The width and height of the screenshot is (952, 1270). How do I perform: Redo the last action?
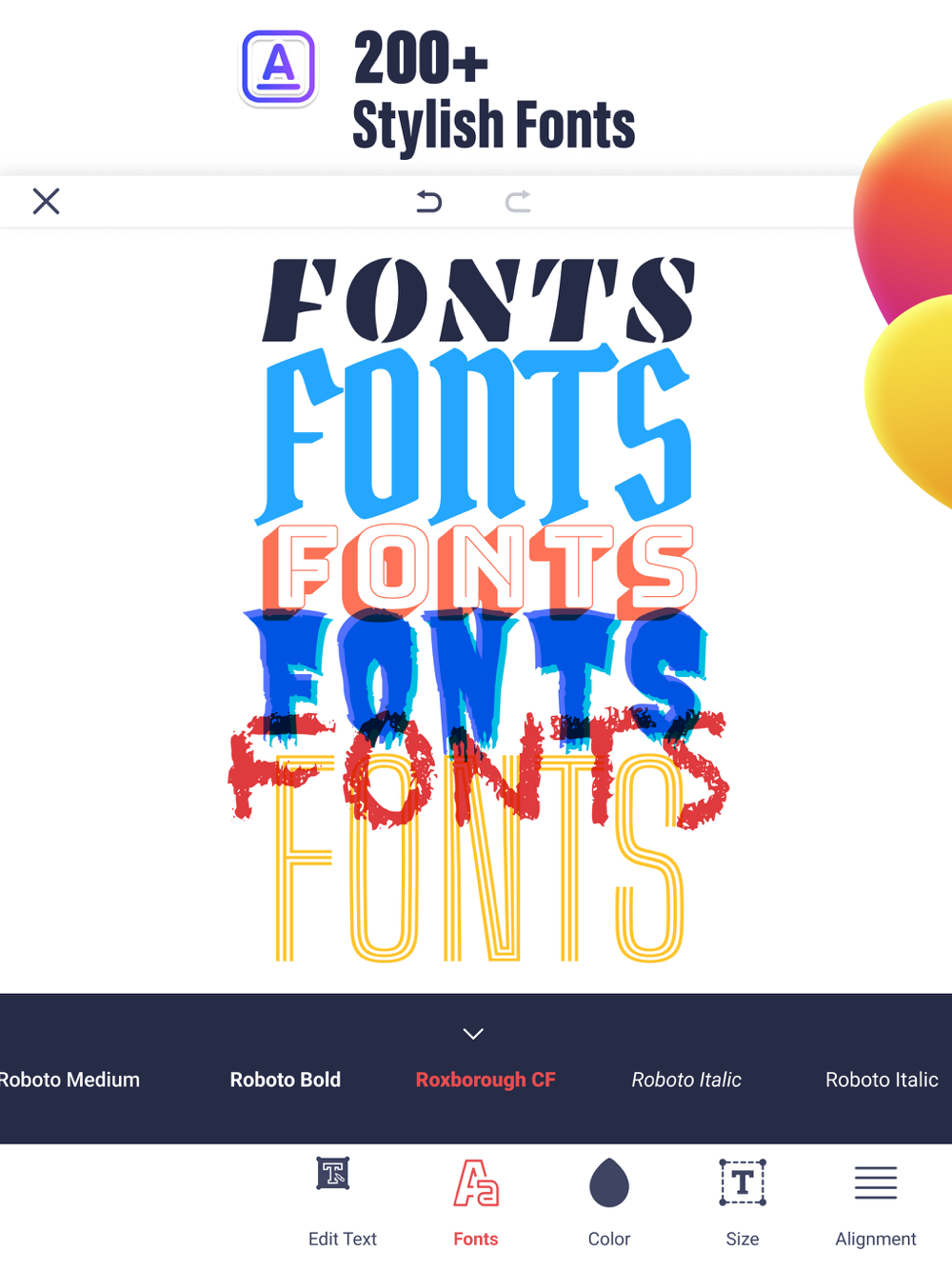[x=518, y=201]
